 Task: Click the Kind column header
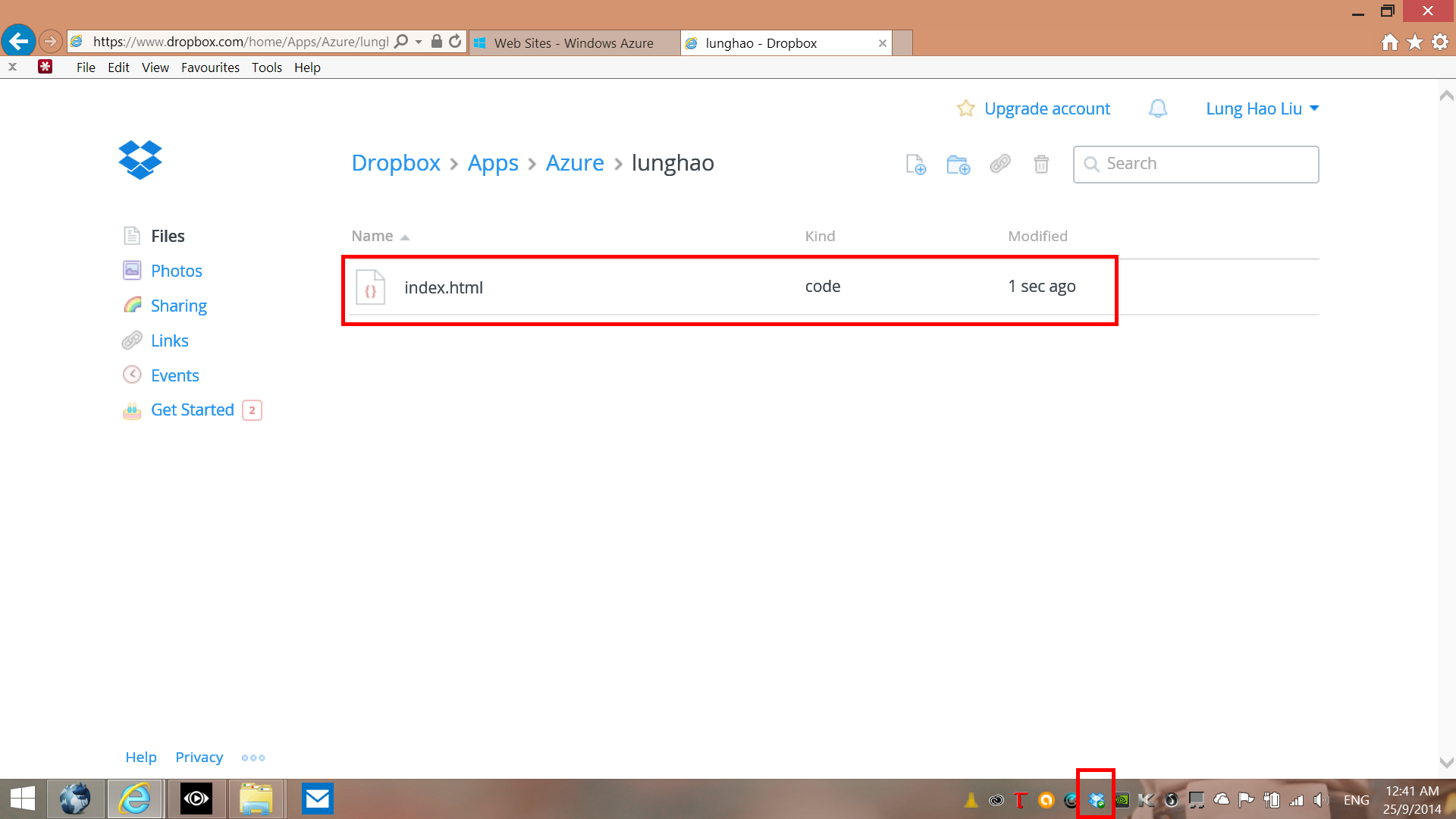pyautogui.click(x=820, y=236)
